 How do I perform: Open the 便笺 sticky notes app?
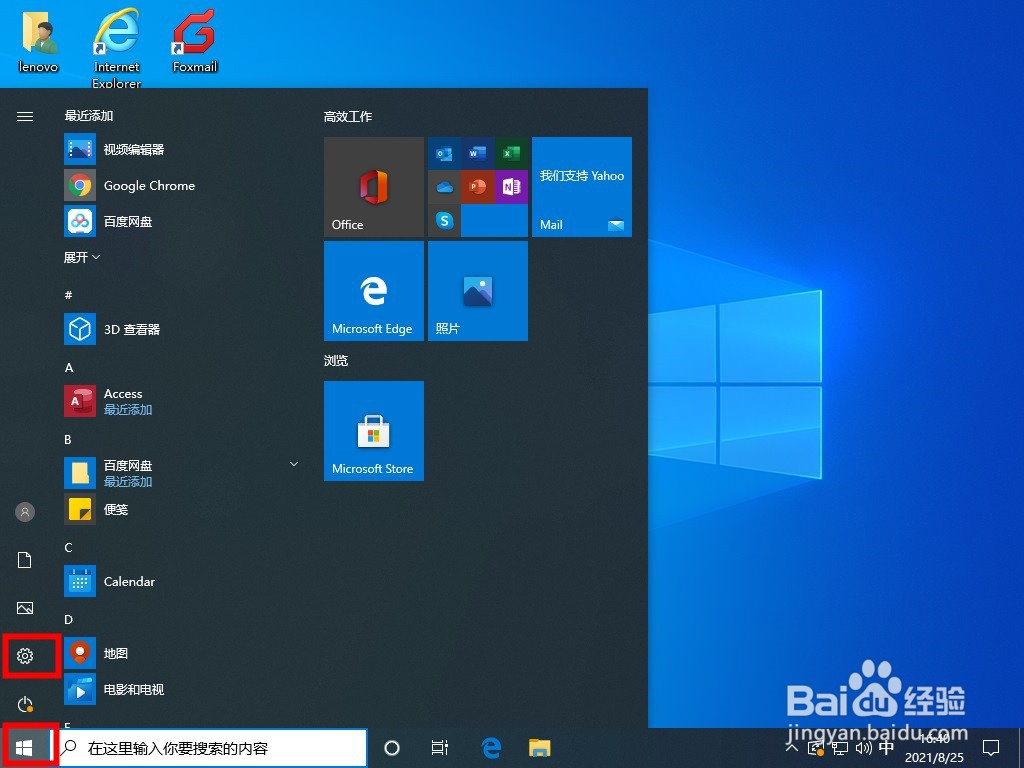180,509
